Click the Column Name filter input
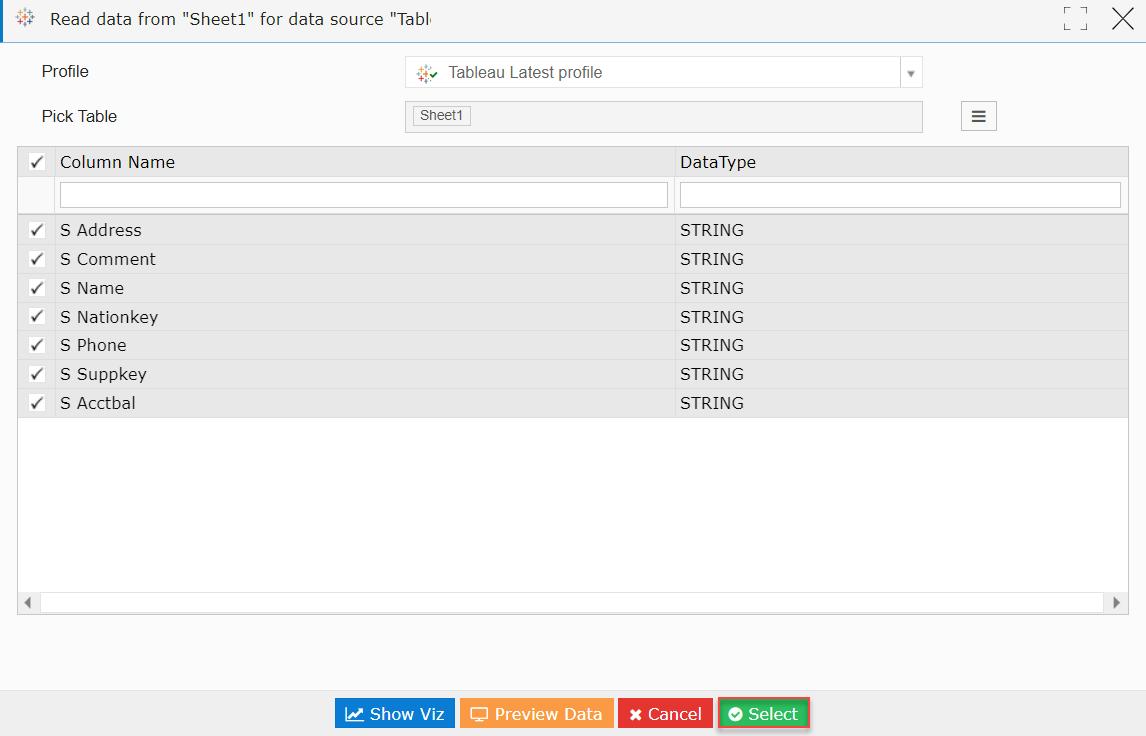This screenshot has height=736, width=1146. pos(364,195)
